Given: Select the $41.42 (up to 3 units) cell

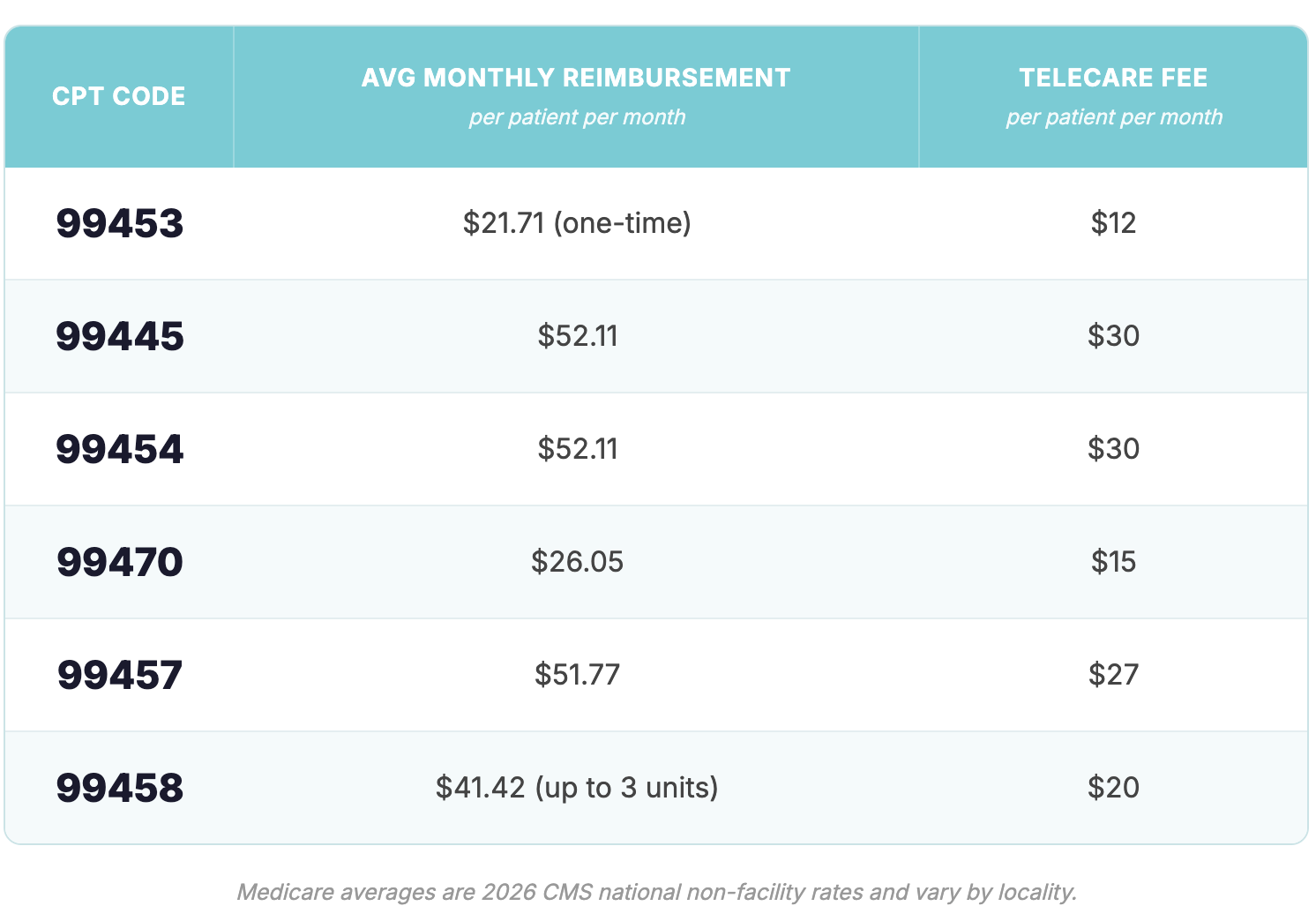Looking at the screenshot, I should point(577,788).
